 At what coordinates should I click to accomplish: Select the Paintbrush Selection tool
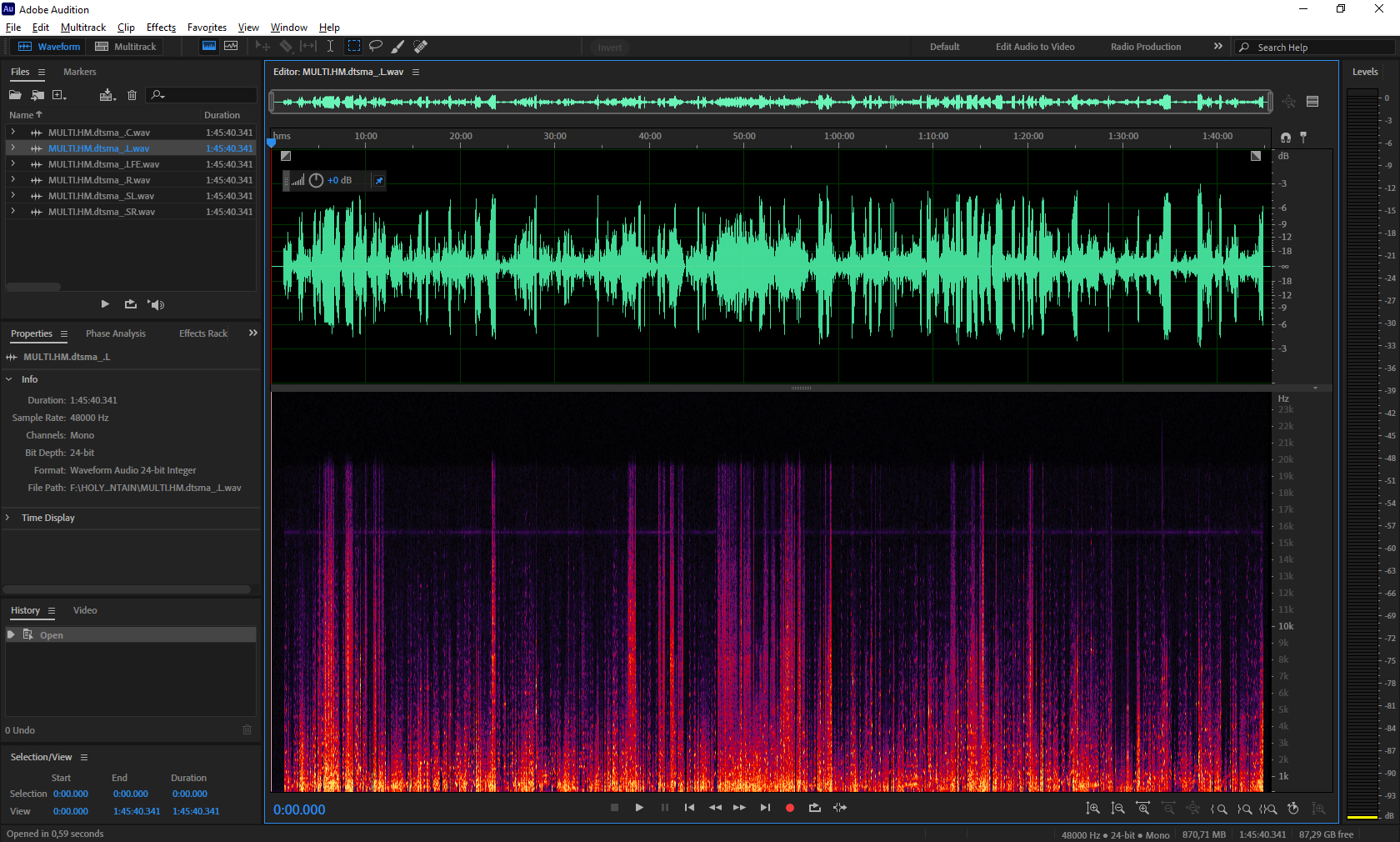pyautogui.click(x=398, y=47)
